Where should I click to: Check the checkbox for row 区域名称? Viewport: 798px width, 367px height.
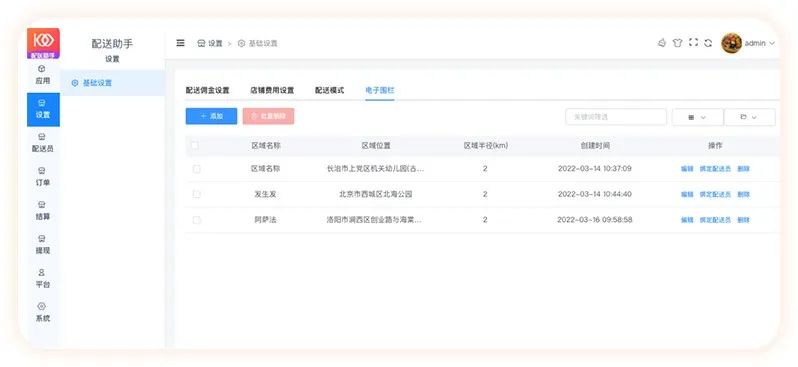click(x=196, y=169)
